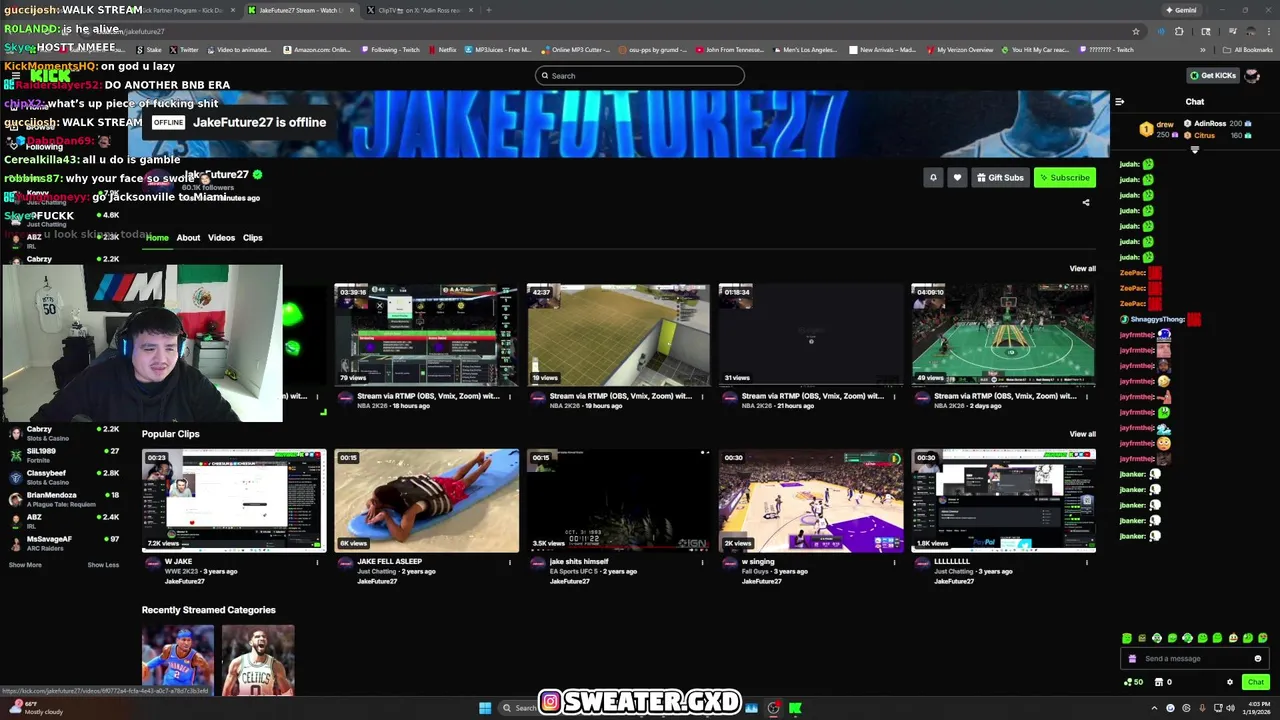The width and height of the screenshot is (1280, 720).
Task: Open the channel points 50 balance
Action: (1133, 682)
